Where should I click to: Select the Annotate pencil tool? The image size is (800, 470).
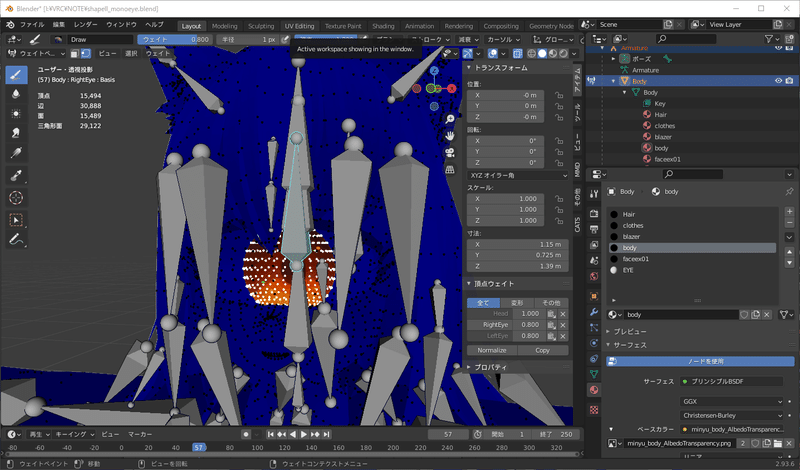[x=16, y=239]
